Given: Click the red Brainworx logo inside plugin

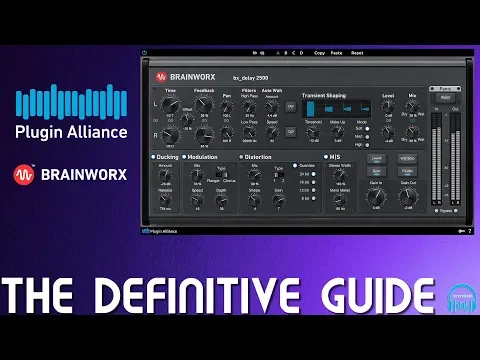Looking at the screenshot, I should (161, 77).
